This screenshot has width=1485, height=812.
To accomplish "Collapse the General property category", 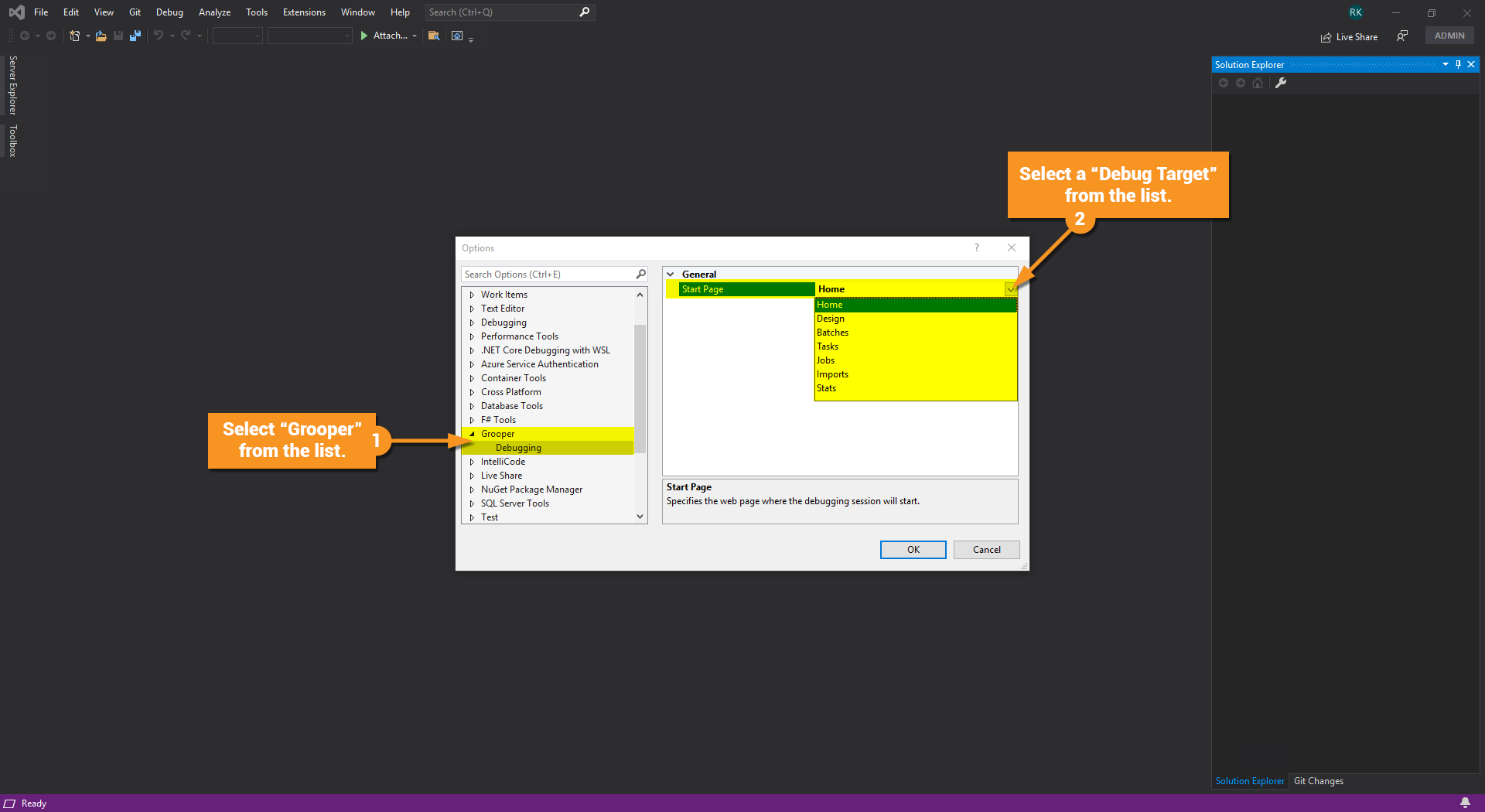I will [x=671, y=275].
